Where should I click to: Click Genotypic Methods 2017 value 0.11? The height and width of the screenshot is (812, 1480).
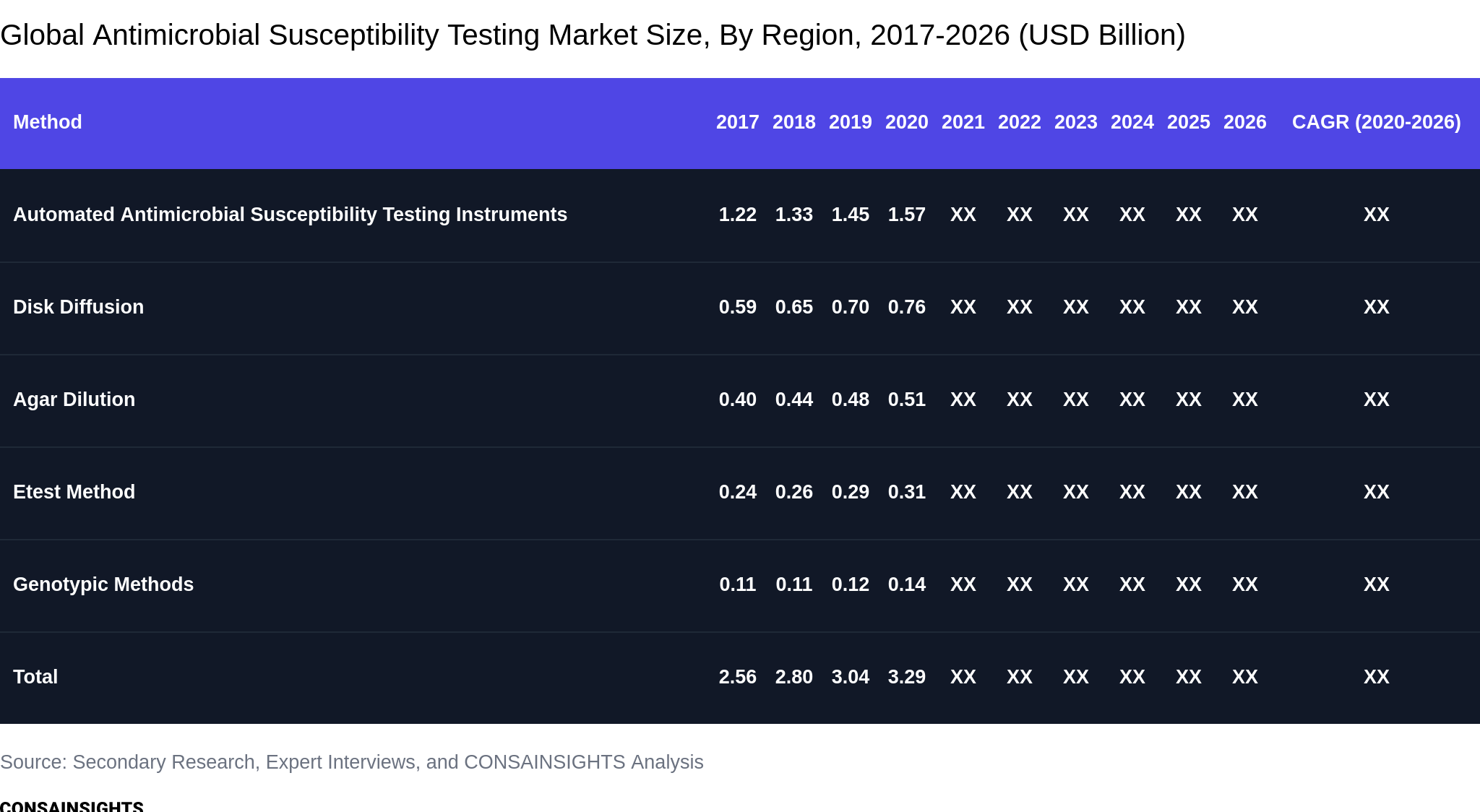click(x=738, y=584)
